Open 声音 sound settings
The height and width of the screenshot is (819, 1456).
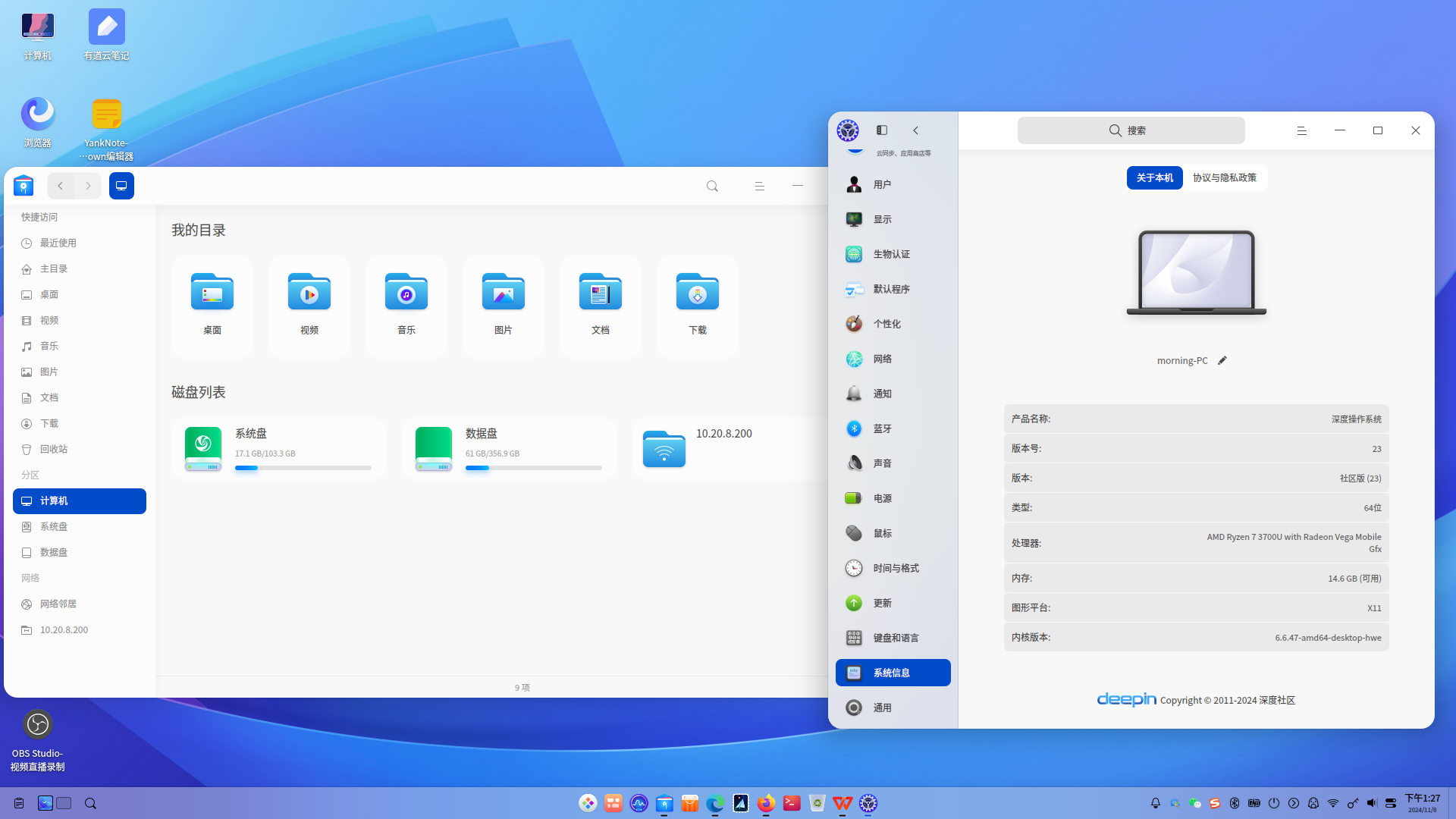[893, 463]
